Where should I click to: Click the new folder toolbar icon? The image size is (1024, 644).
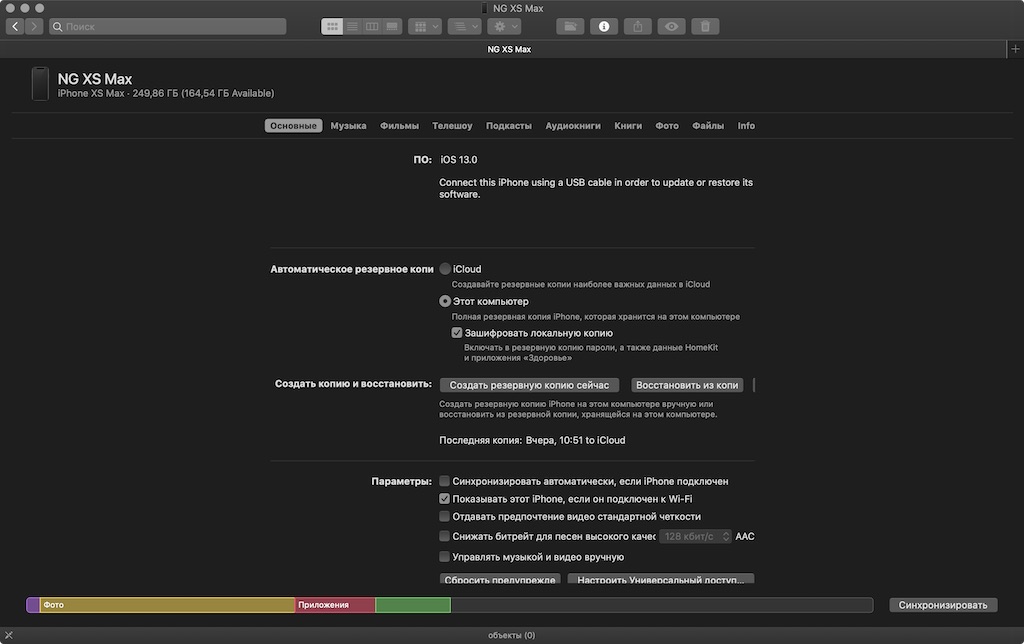click(x=570, y=26)
